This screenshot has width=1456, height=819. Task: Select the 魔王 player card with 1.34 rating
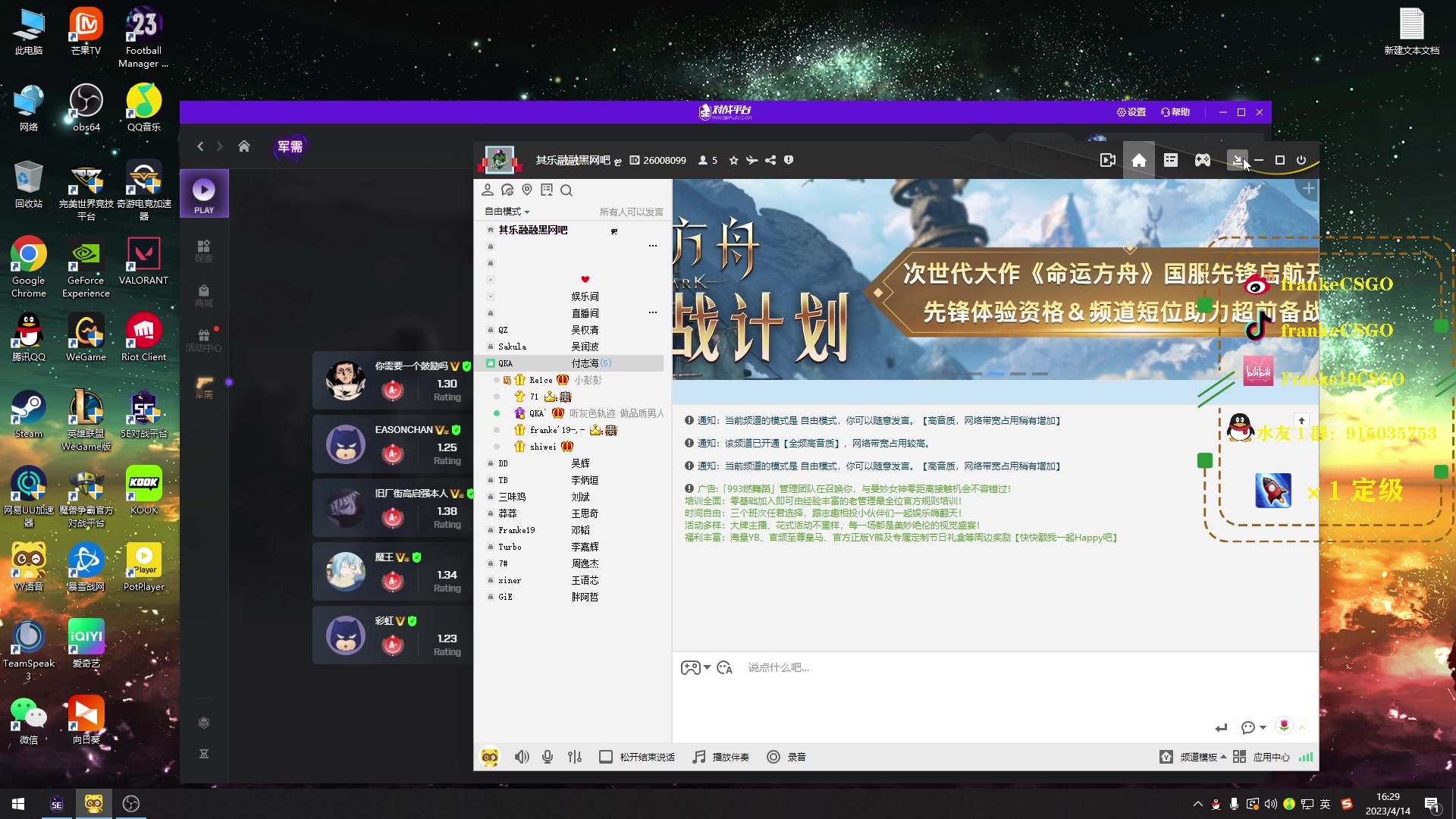coord(393,572)
